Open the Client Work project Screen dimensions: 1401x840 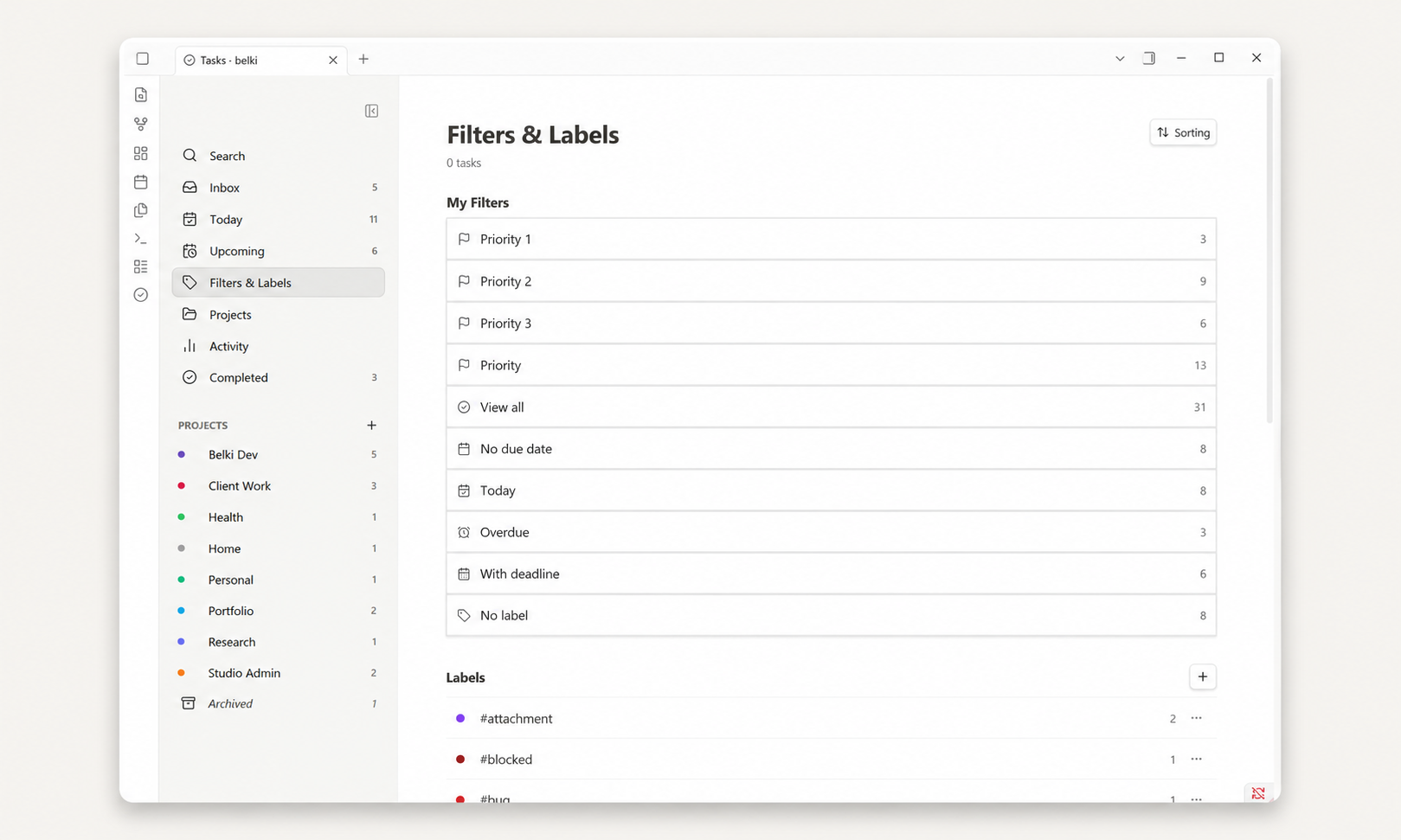(279, 485)
